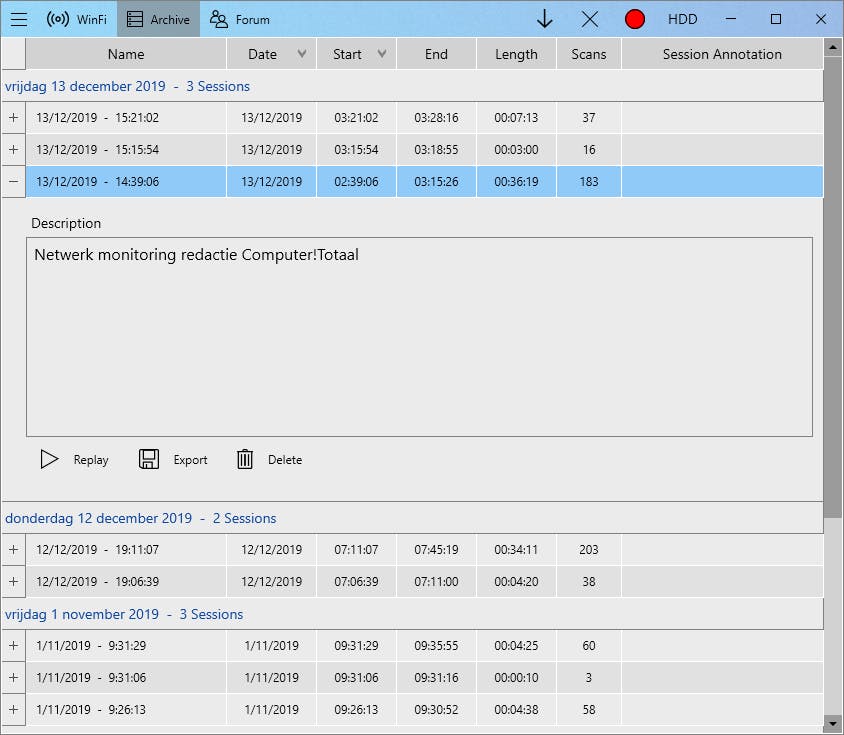Click the Delete trash can icon
Viewport: 844px width, 735px height.
click(245, 460)
